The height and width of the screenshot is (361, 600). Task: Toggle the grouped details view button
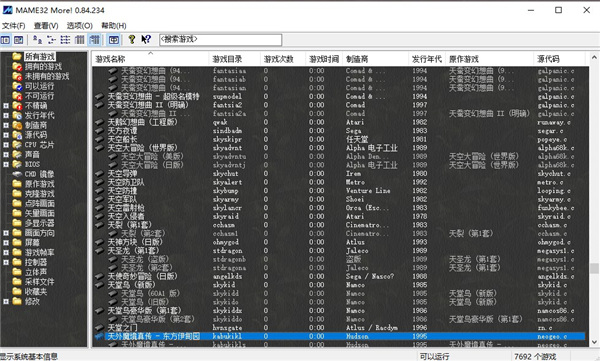tap(94, 39)
